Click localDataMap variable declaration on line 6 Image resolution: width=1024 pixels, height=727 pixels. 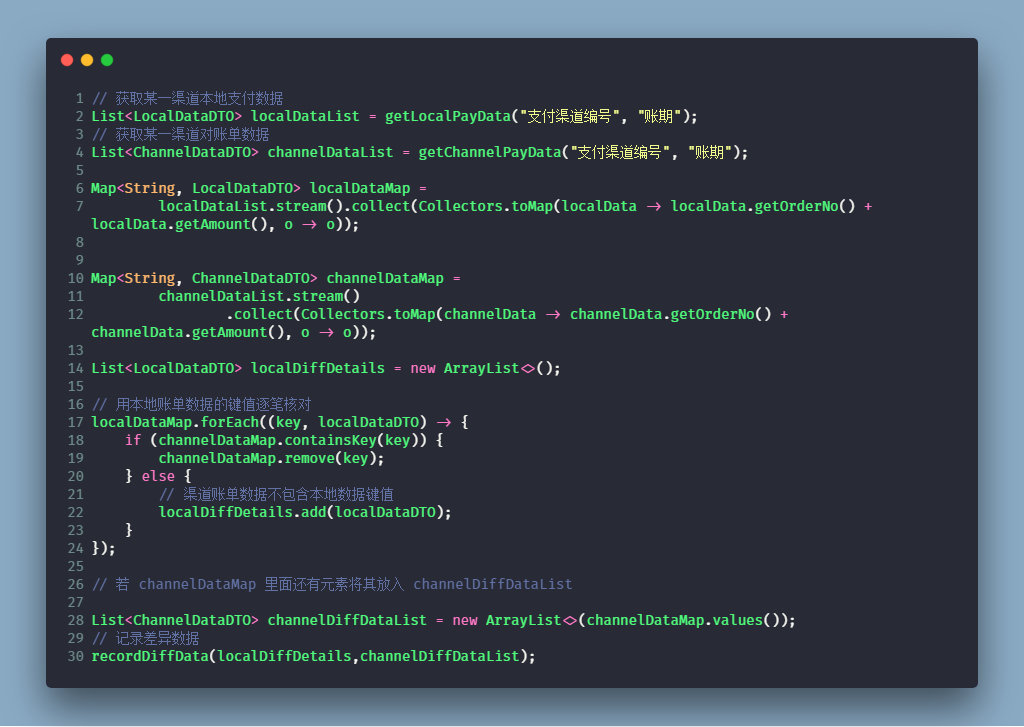[360, 188]
